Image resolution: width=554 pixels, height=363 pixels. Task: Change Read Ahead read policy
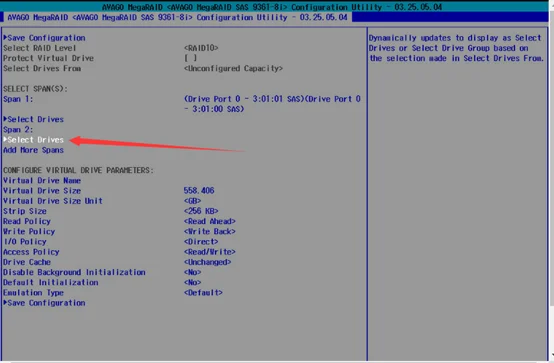click(x=210, y=222)
